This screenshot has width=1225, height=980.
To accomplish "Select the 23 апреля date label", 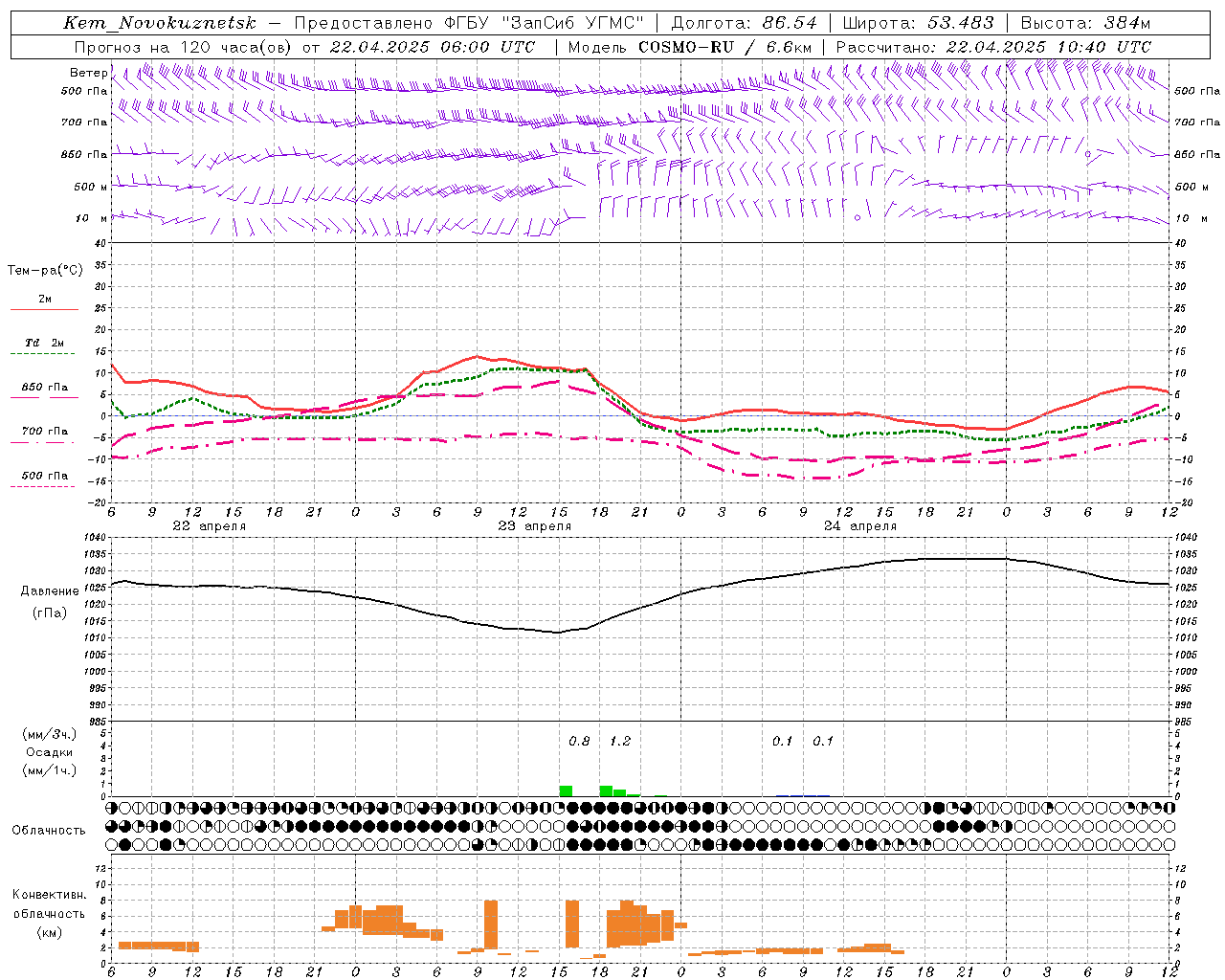I will click(534, 526).
